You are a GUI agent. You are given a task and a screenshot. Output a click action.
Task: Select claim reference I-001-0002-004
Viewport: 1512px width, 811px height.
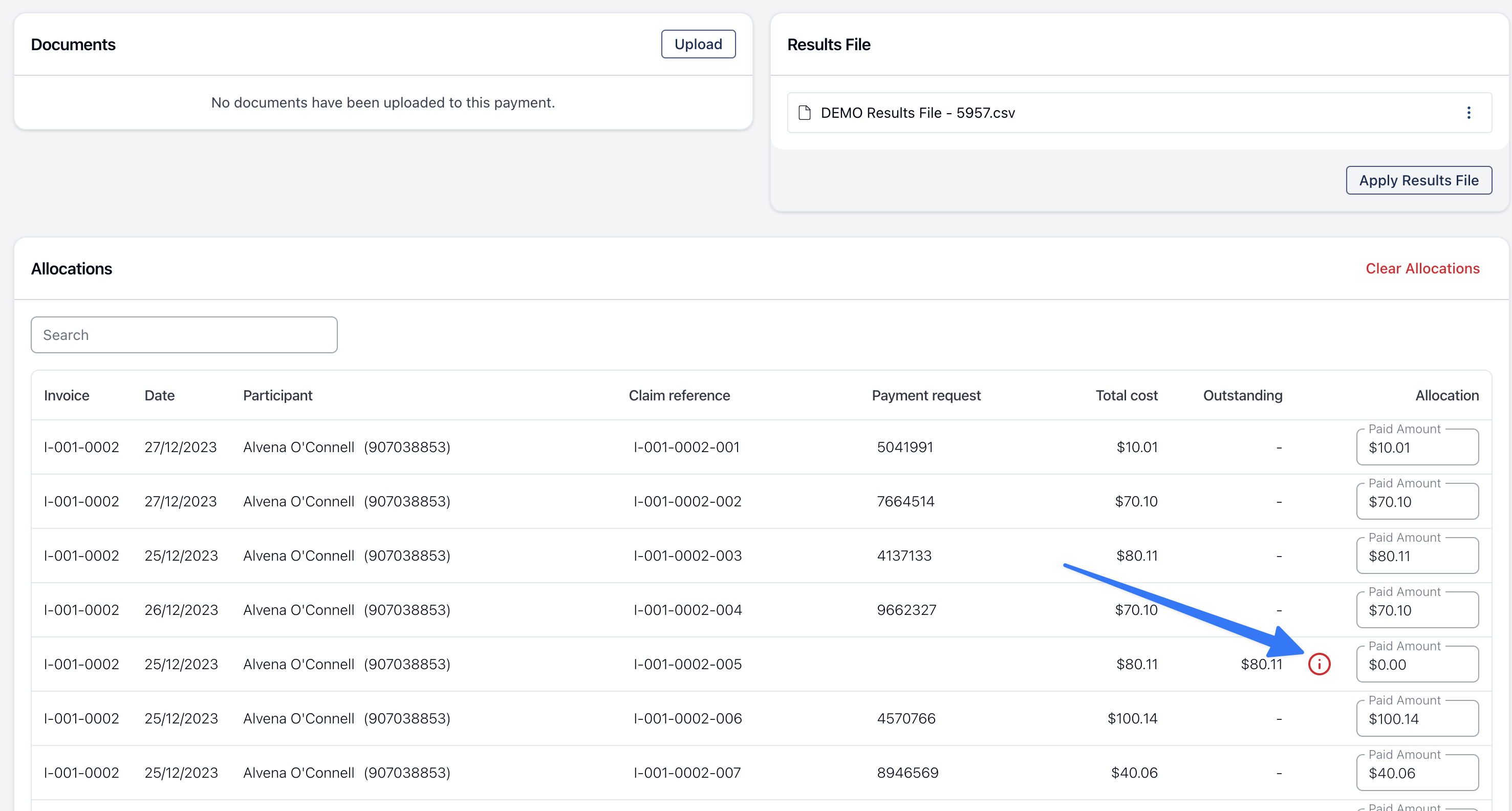(687, 610)
